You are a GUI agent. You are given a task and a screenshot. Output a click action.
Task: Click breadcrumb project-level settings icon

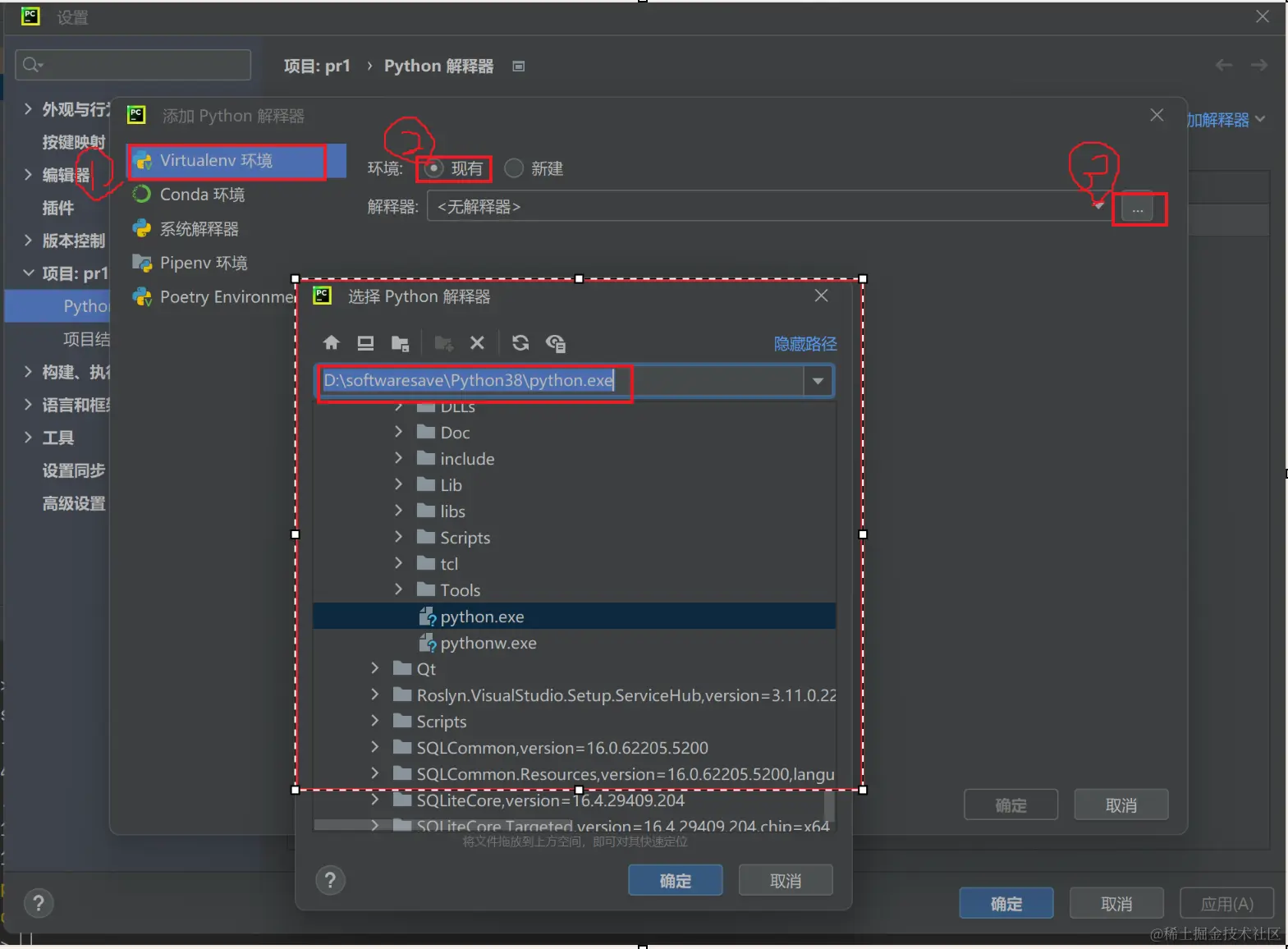point(519,66)
